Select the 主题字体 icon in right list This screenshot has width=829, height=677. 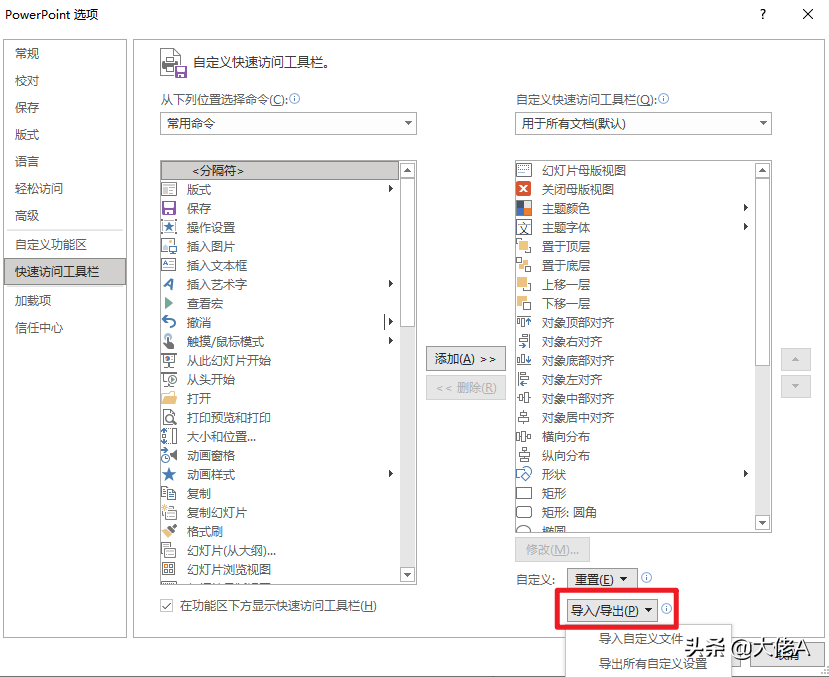pos(523,227)
